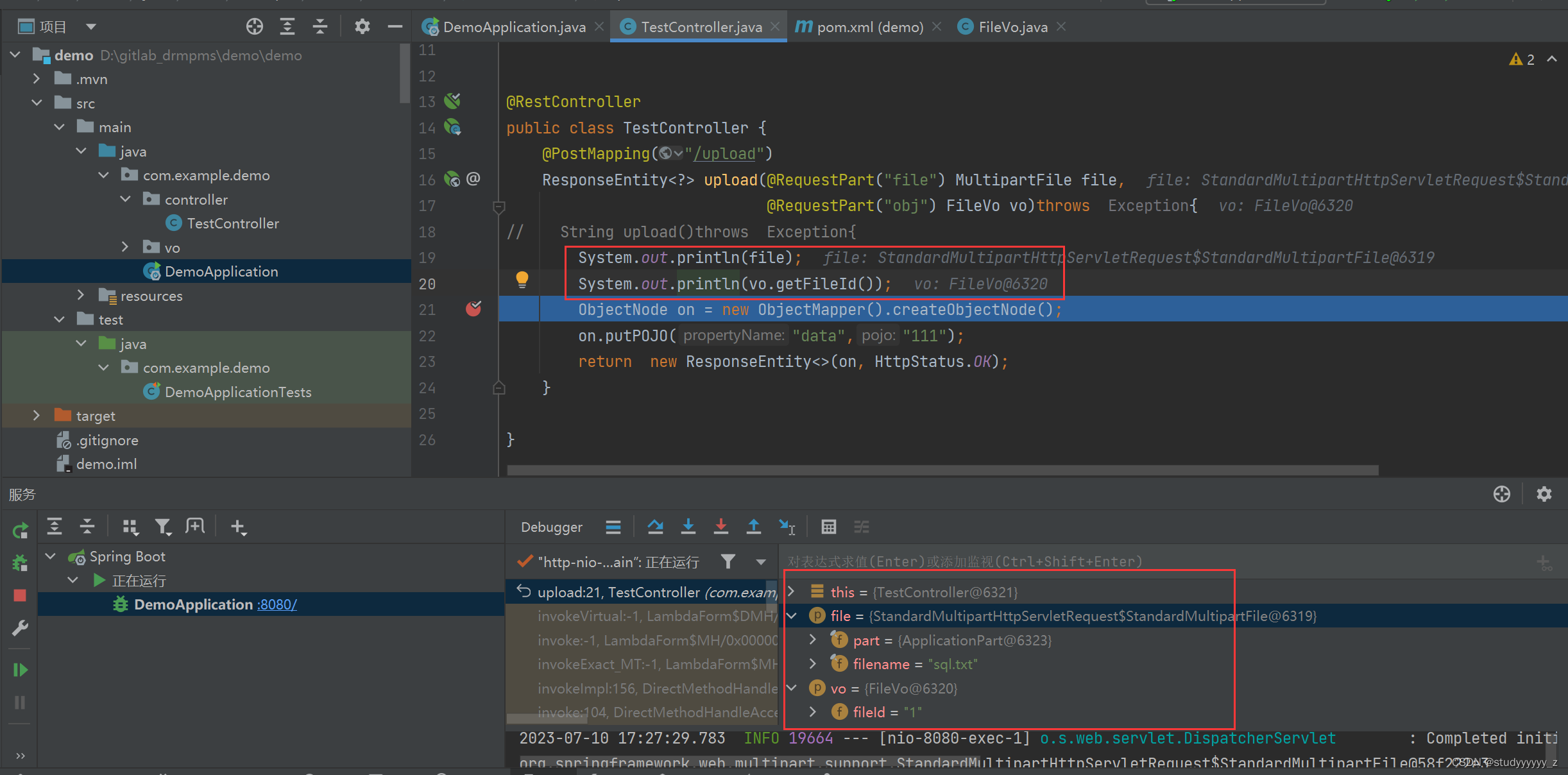
Task: Click the Step Into debugger icon
Action: (688, 527)
